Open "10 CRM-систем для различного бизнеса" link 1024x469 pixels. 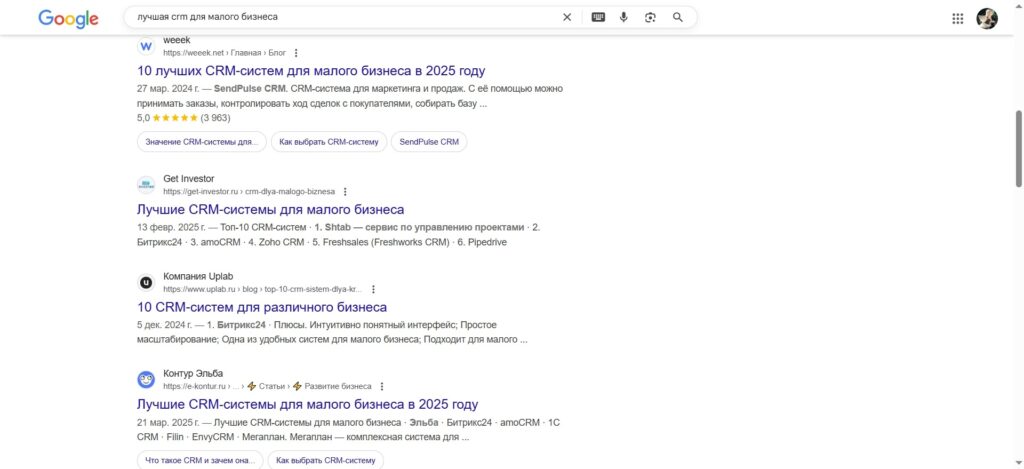click(x=261, y=307)
